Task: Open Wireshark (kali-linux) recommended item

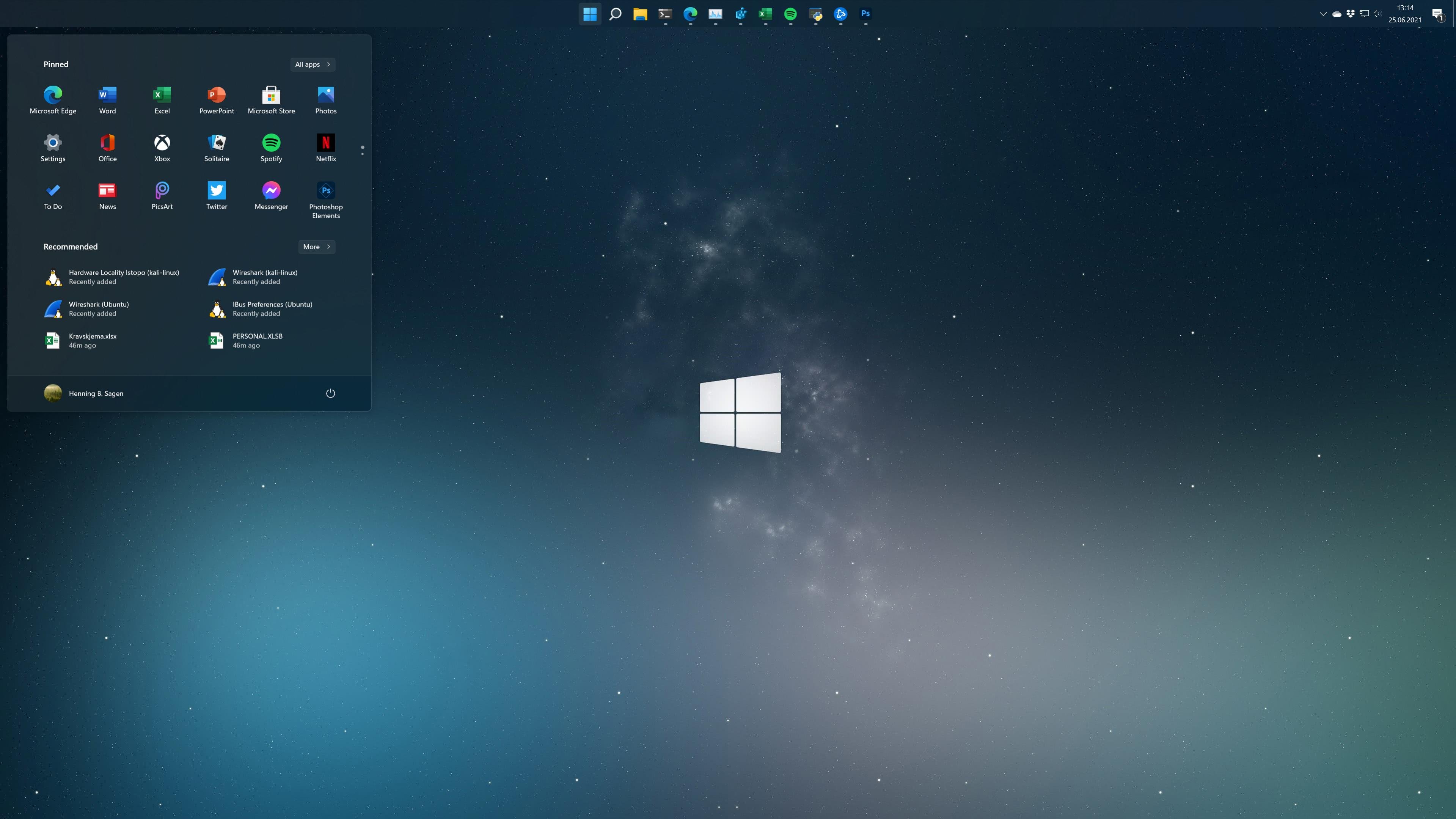Action: (x=253, y=277)
